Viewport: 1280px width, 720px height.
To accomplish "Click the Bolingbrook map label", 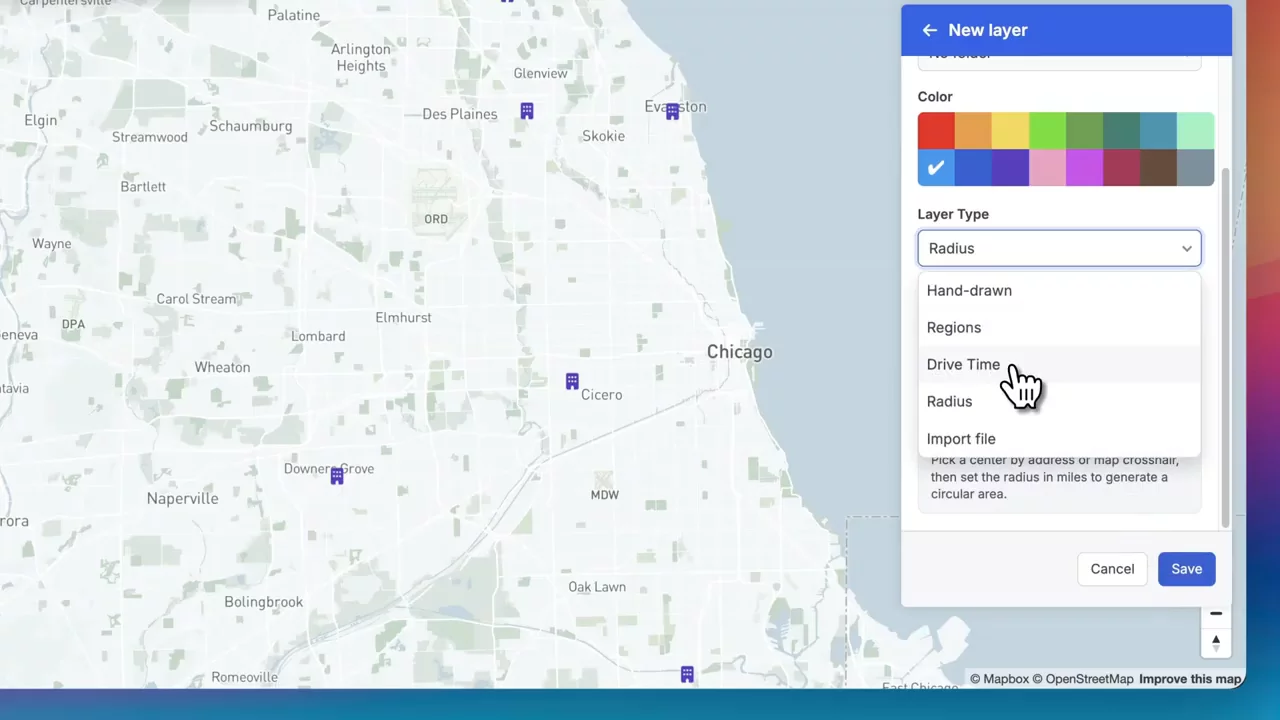I will 263,602.
